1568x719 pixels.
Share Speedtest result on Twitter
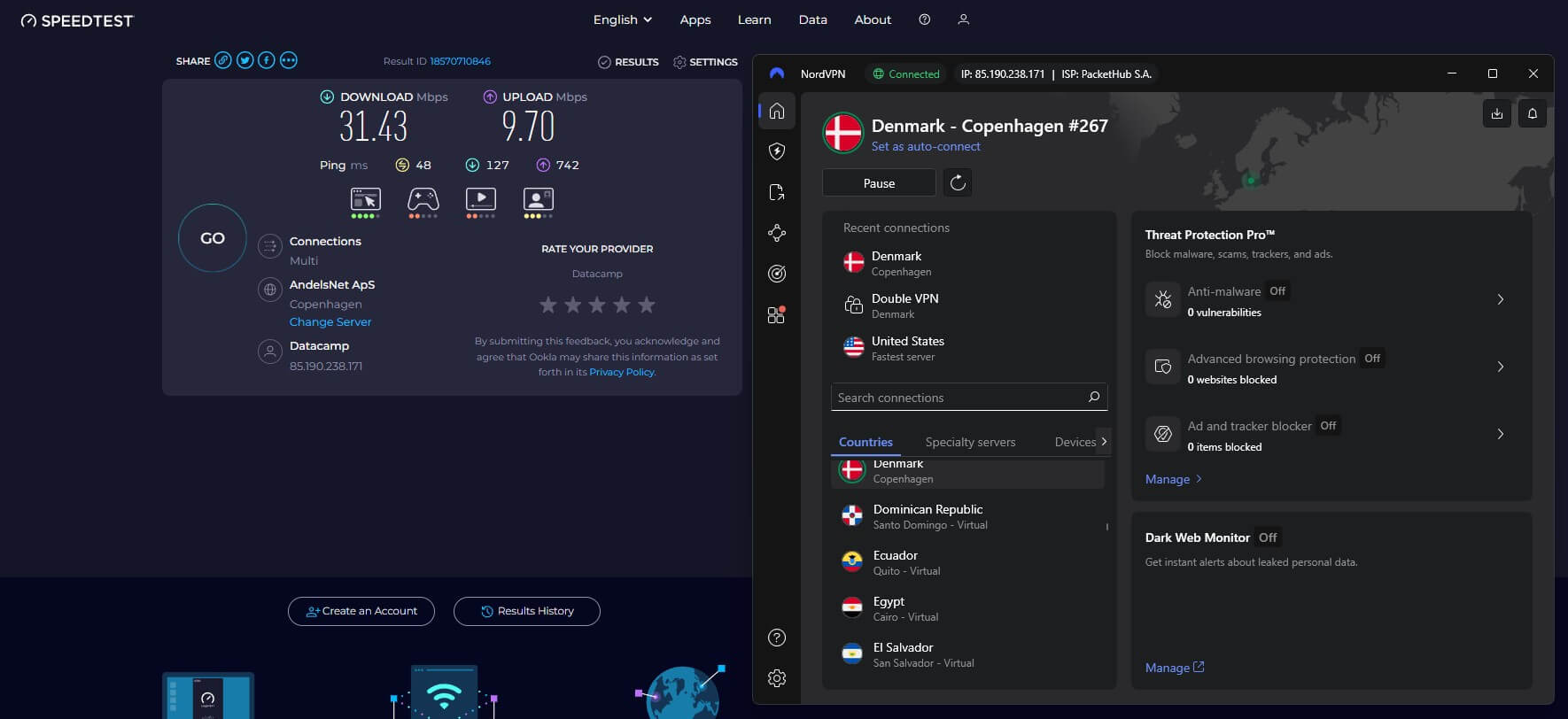click(x=245, y=60)
